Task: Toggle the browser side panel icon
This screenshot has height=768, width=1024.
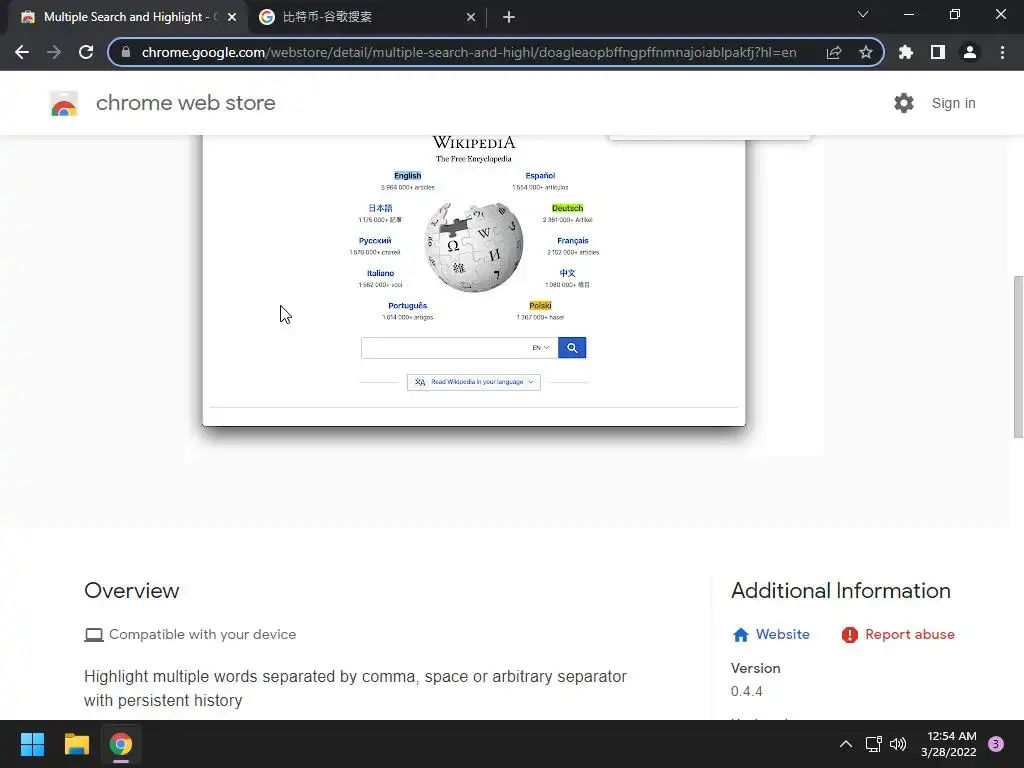Action: [938, 52]
